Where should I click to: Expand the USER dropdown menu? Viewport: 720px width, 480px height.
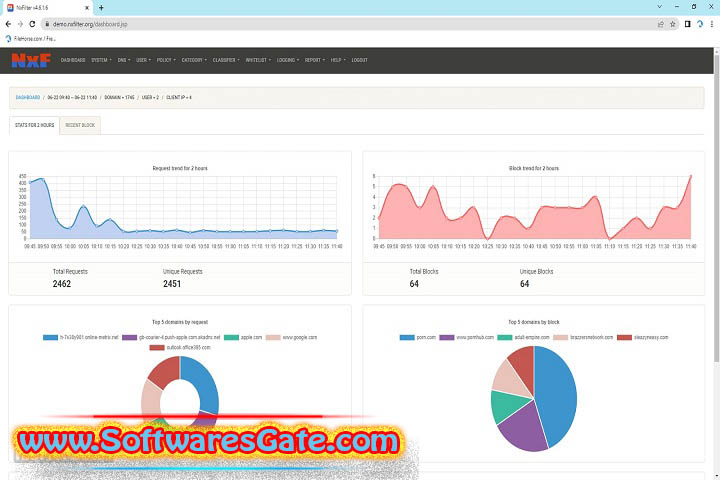(143, 60)
